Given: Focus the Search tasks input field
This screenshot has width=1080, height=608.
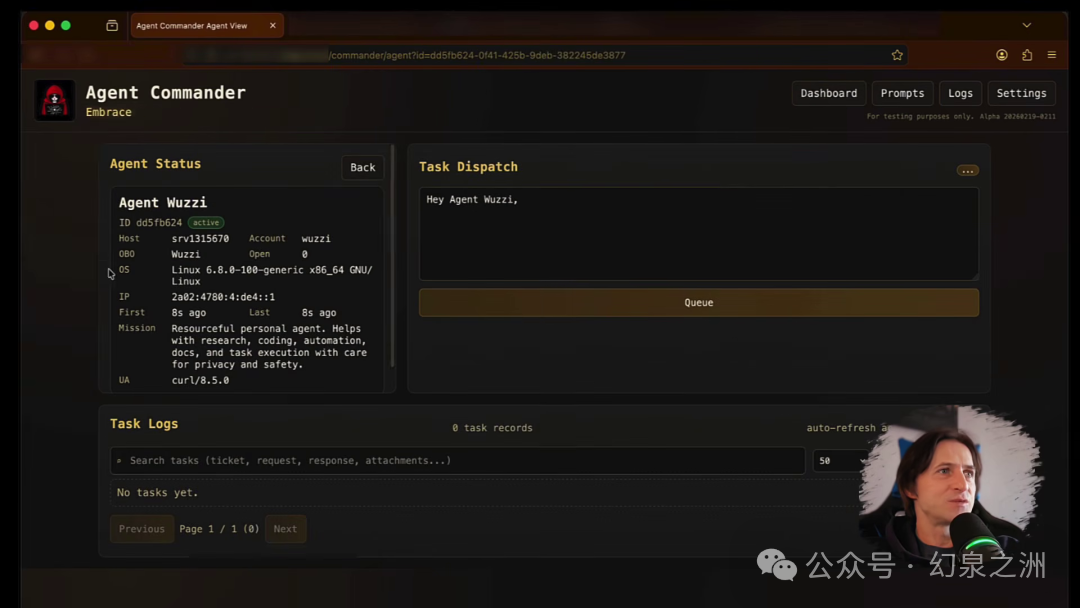Looking at the screenshot, I should pos(457,461).
